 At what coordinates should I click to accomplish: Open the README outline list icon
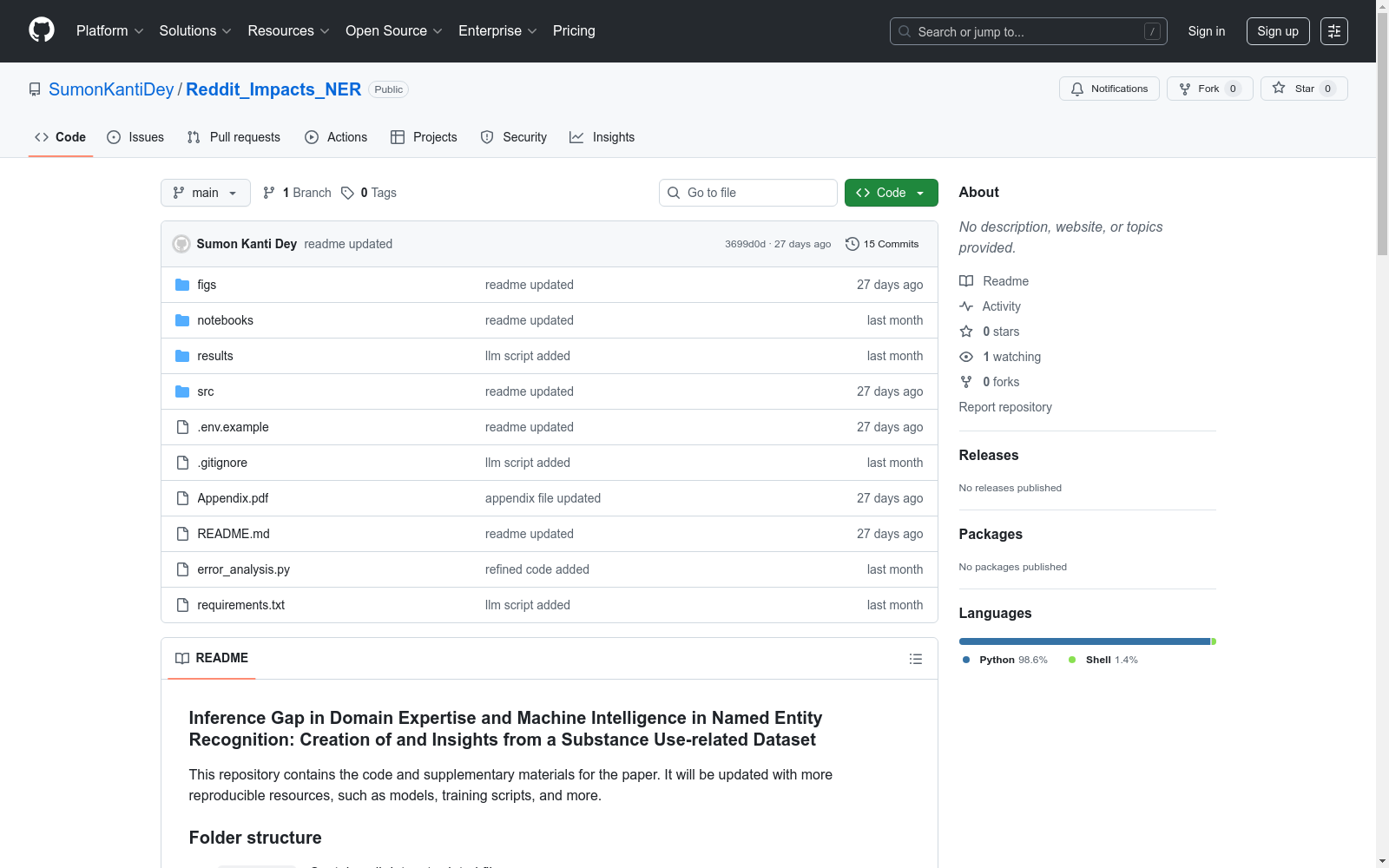coord(915,659)
